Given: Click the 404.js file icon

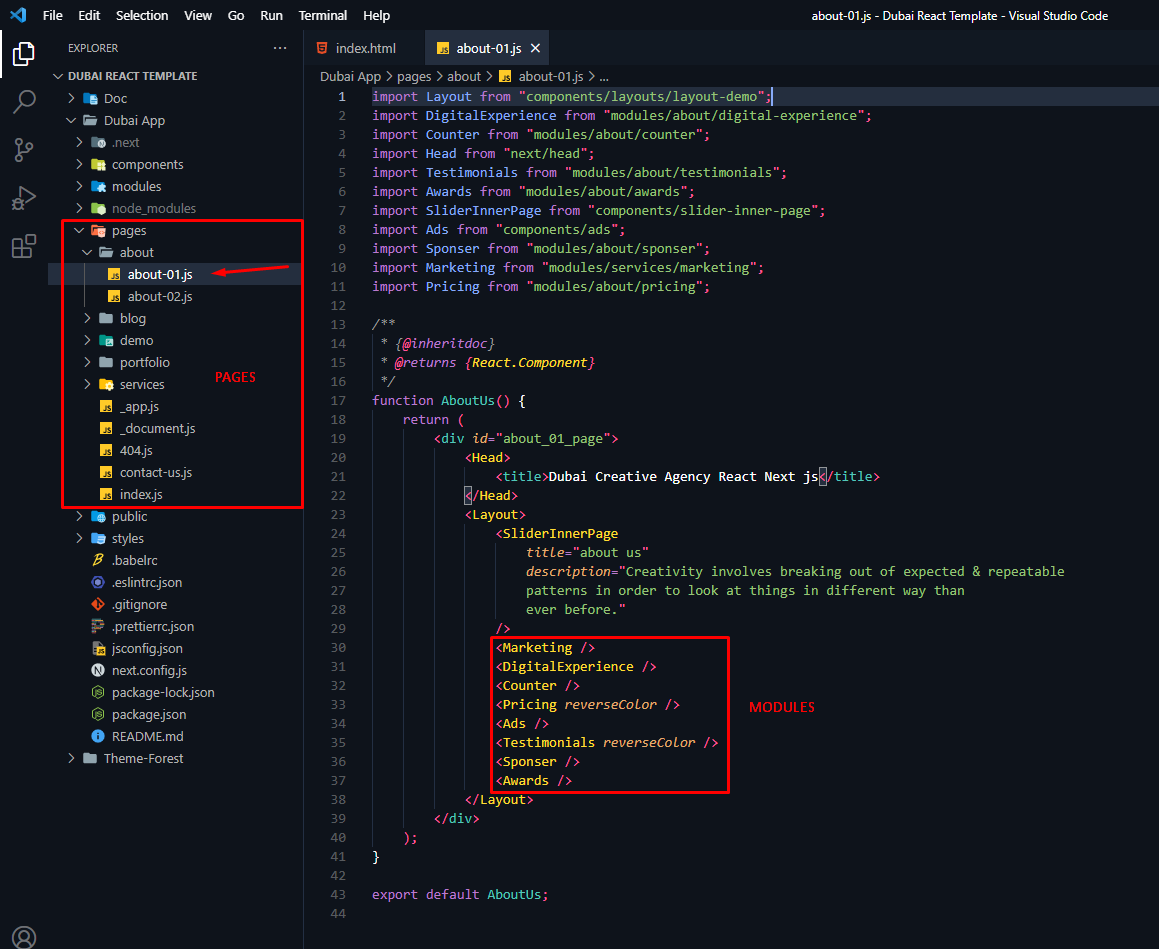Looking at the screenshot, I should 106,451.
